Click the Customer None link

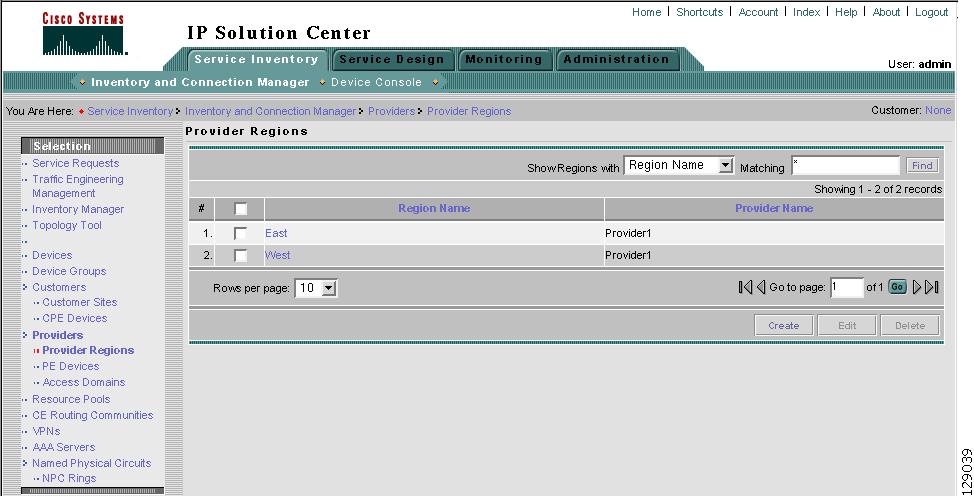[x=938, y=110]
